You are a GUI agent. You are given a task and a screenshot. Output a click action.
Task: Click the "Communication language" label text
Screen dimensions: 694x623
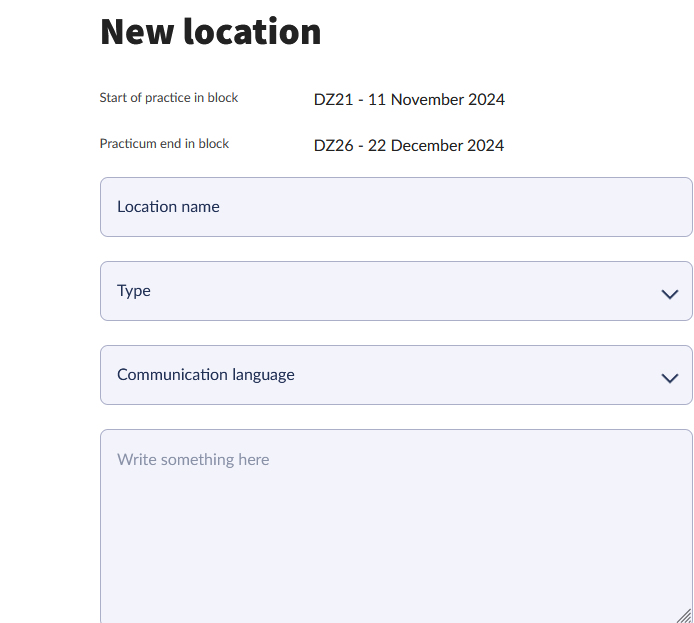[206, 375]
